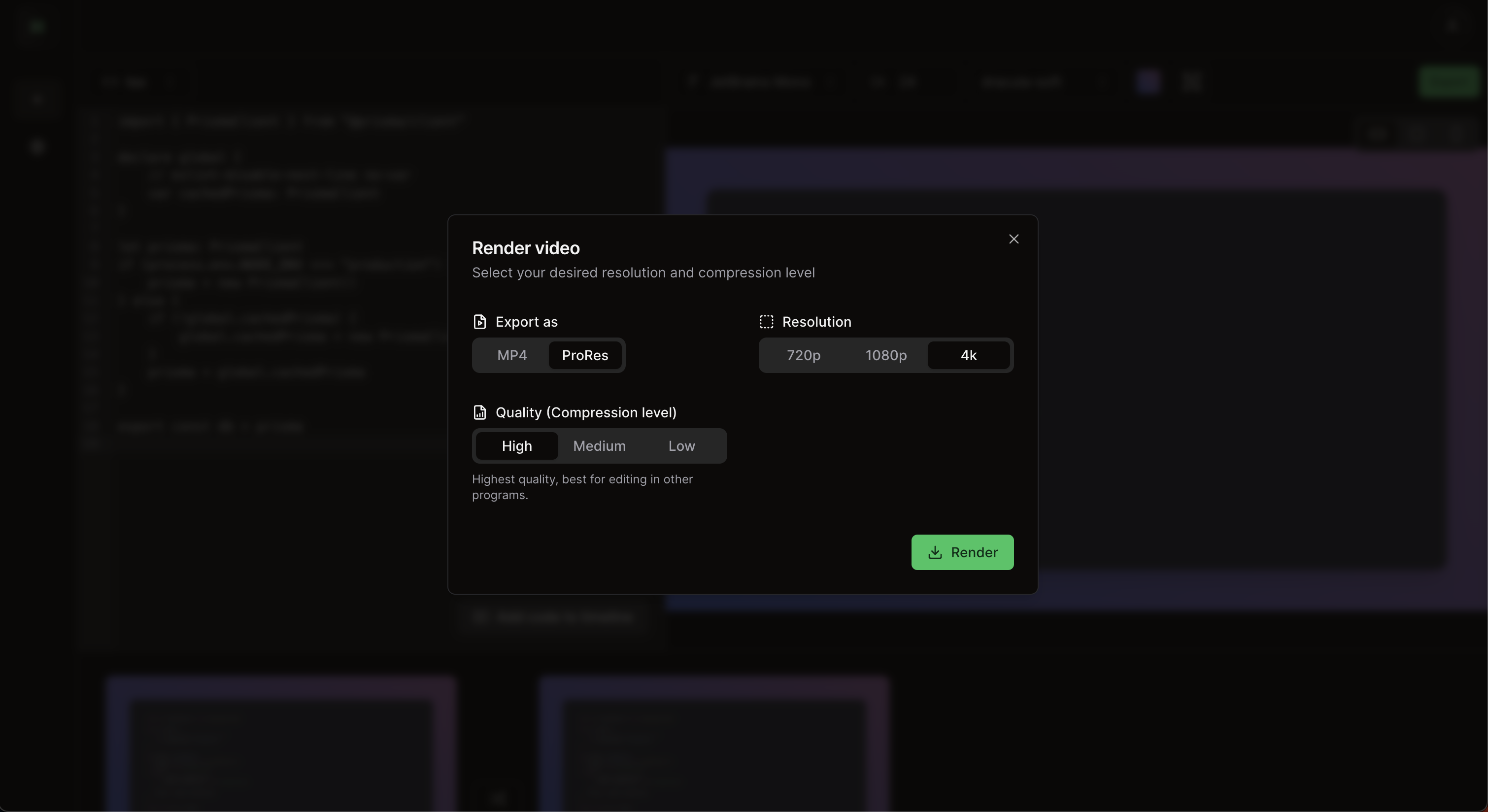Click the Highest quality helper description
Viewport: 1488px width, 812px height.
coord(582,487)
